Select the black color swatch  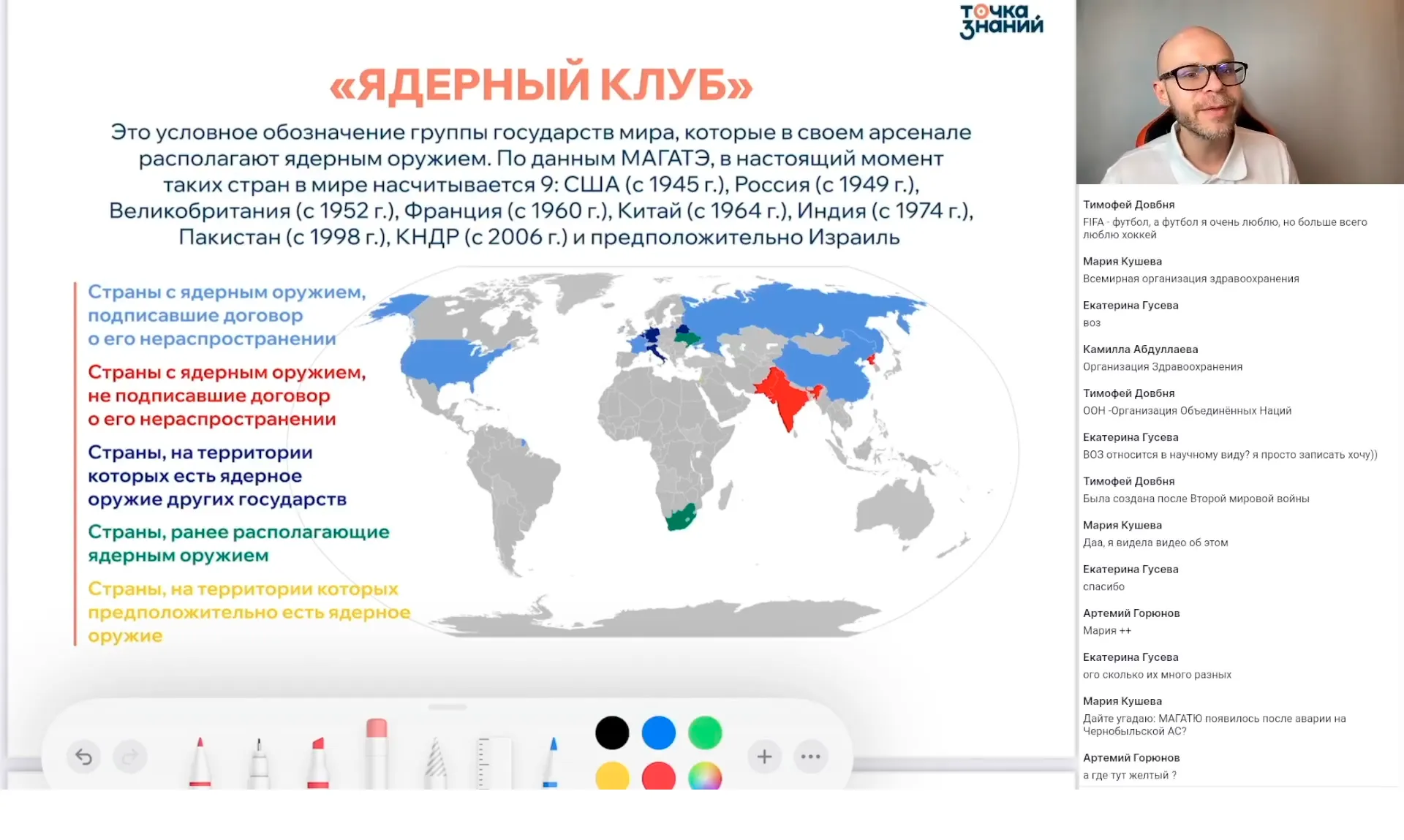[x=612, y=731]
